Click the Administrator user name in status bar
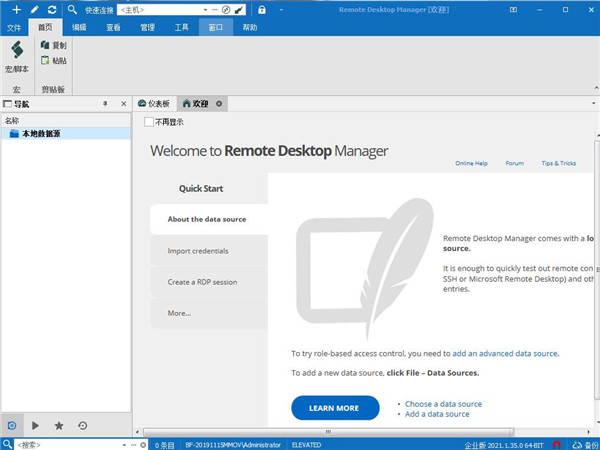Viewport: 600px width, 450px height. pyautogui.click(x=233, y=445)
